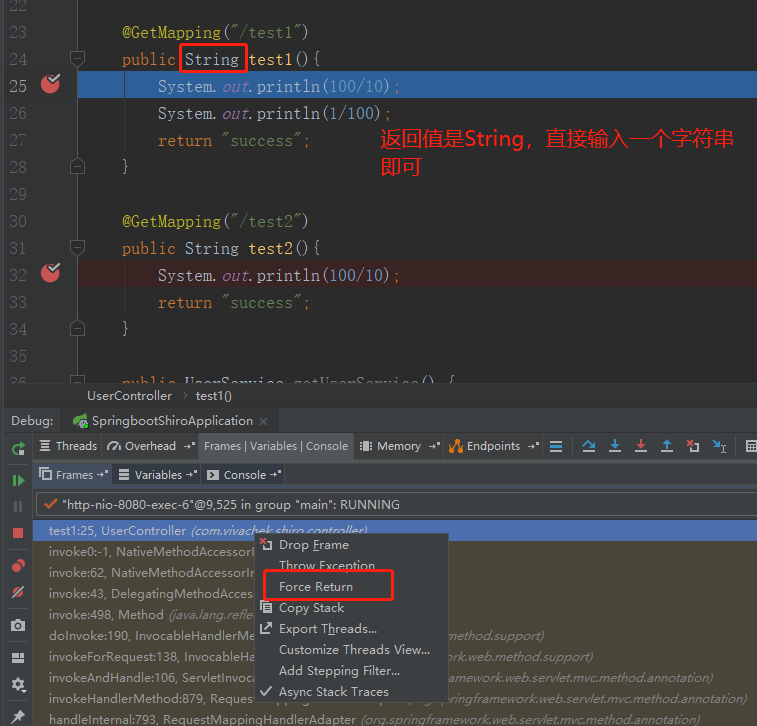Click line 27 return "success" statement

pyautogui.click(x=234, y=140)
